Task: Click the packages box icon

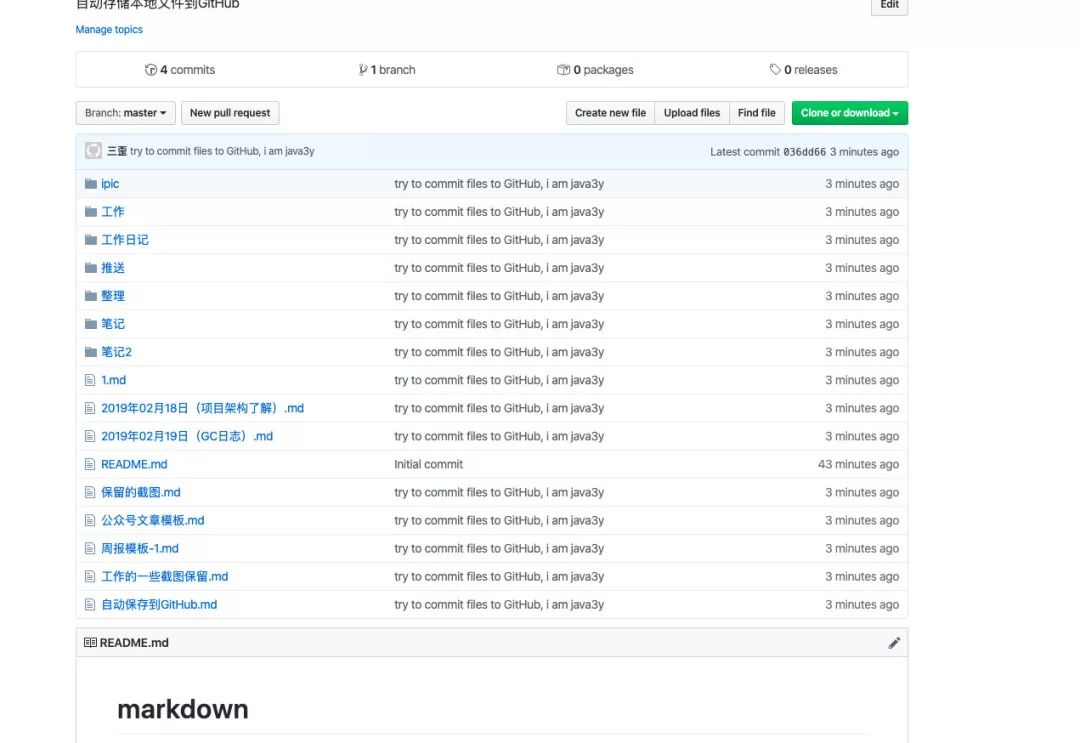Action: click(563, 70)
